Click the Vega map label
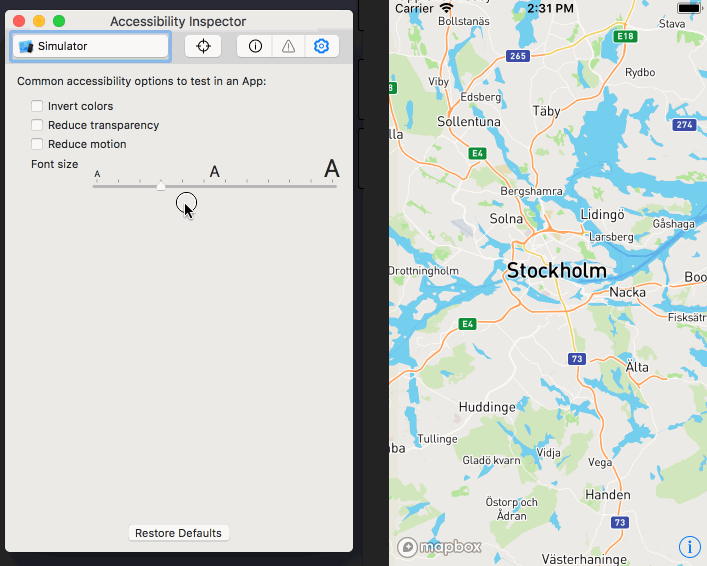 click(x=600, y=462)
